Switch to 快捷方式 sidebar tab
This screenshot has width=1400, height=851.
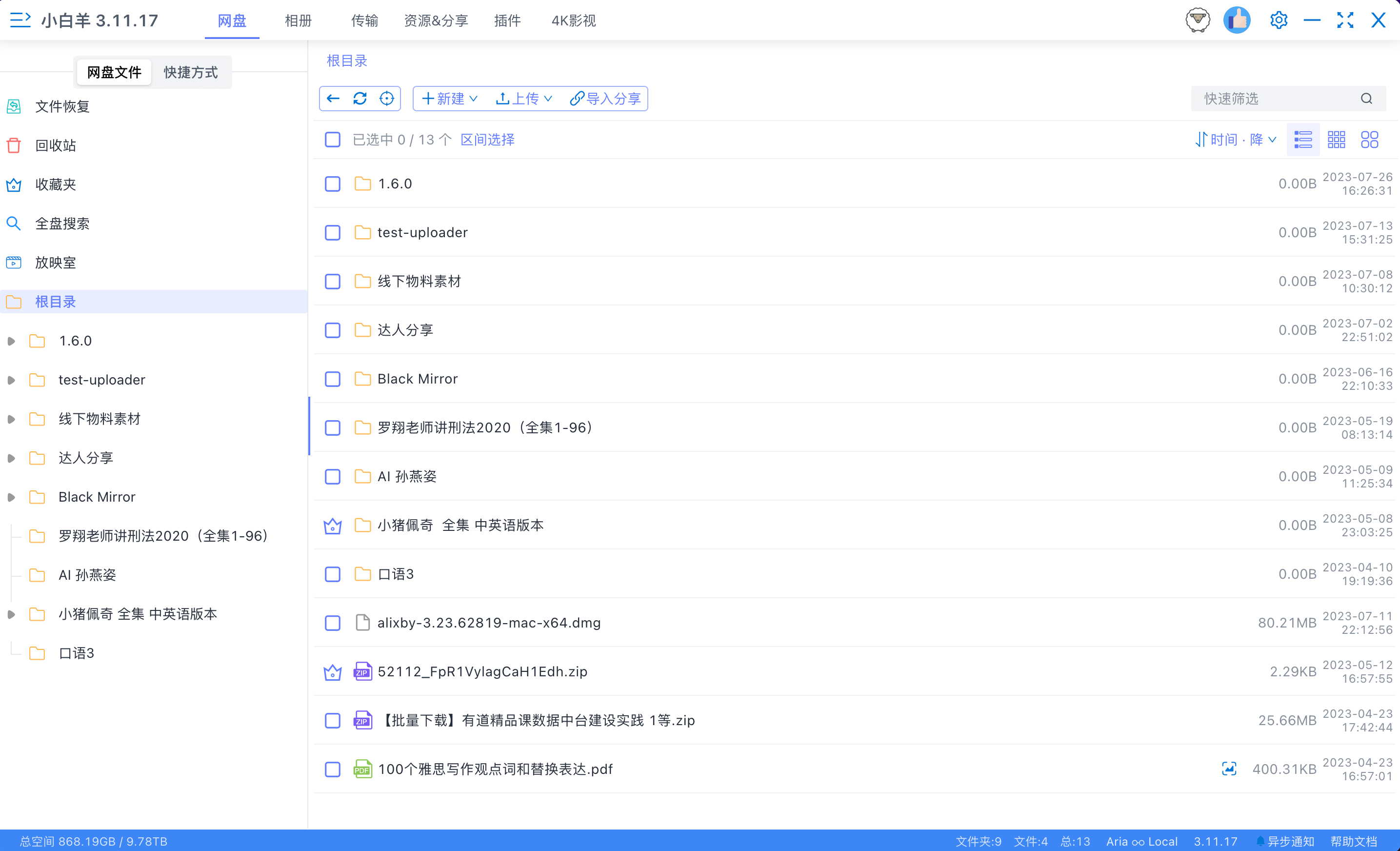click(190, 72)
